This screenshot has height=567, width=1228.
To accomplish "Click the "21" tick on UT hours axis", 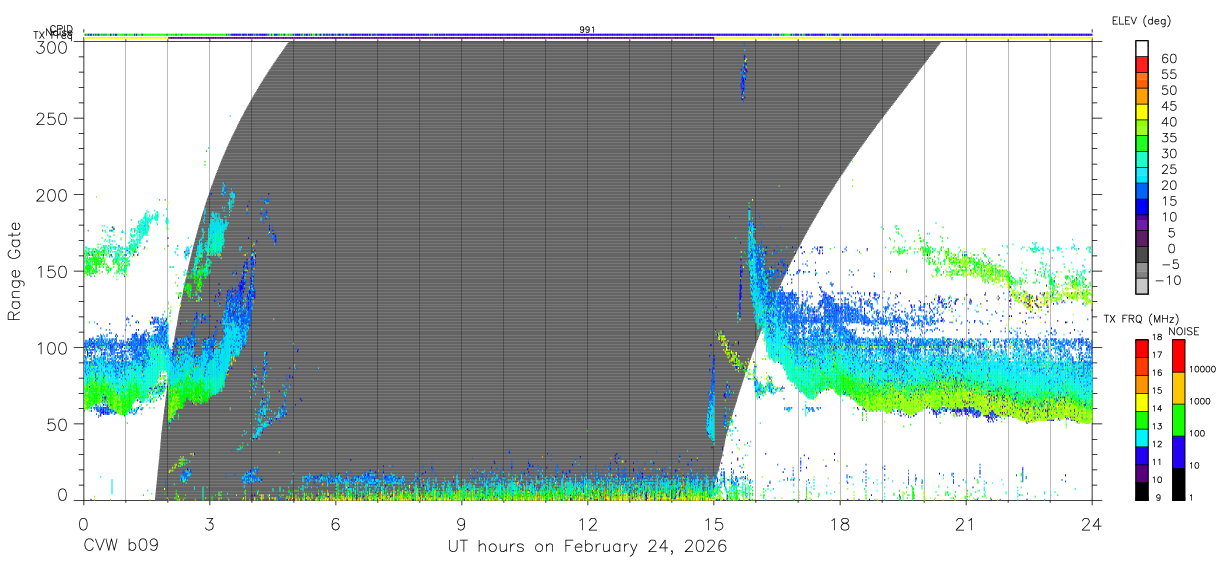I will 966,523.
